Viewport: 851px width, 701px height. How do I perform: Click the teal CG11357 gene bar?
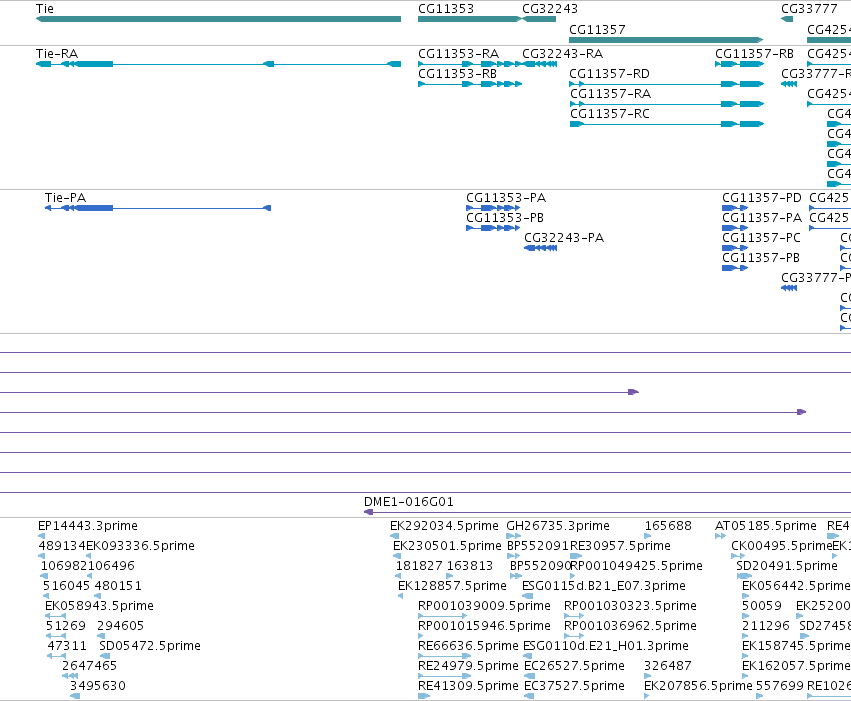[666, 40]
